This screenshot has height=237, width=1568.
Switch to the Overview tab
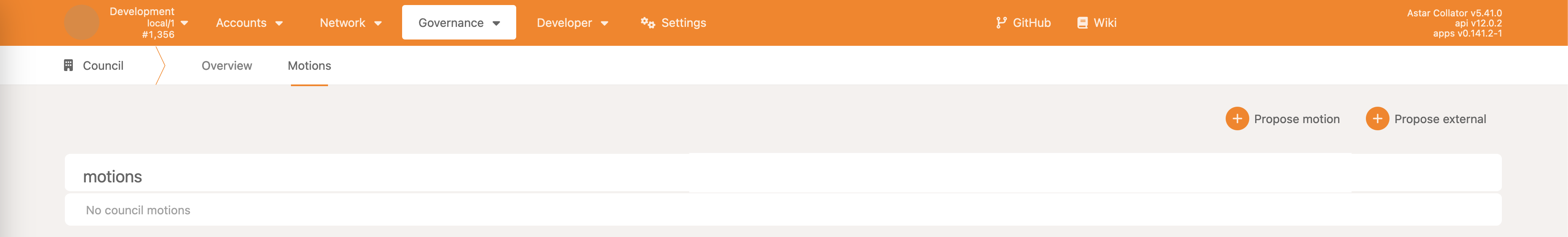click(x=227, y=66)
